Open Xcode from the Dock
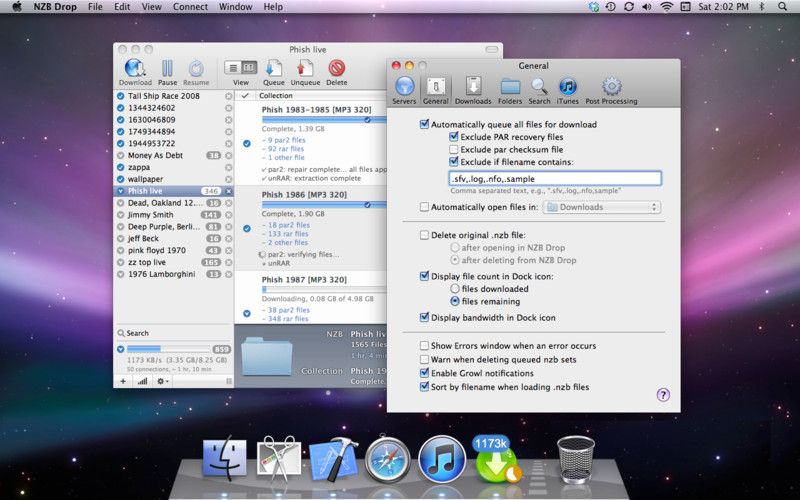Screen dimensions: 800x500 point(333,459)
